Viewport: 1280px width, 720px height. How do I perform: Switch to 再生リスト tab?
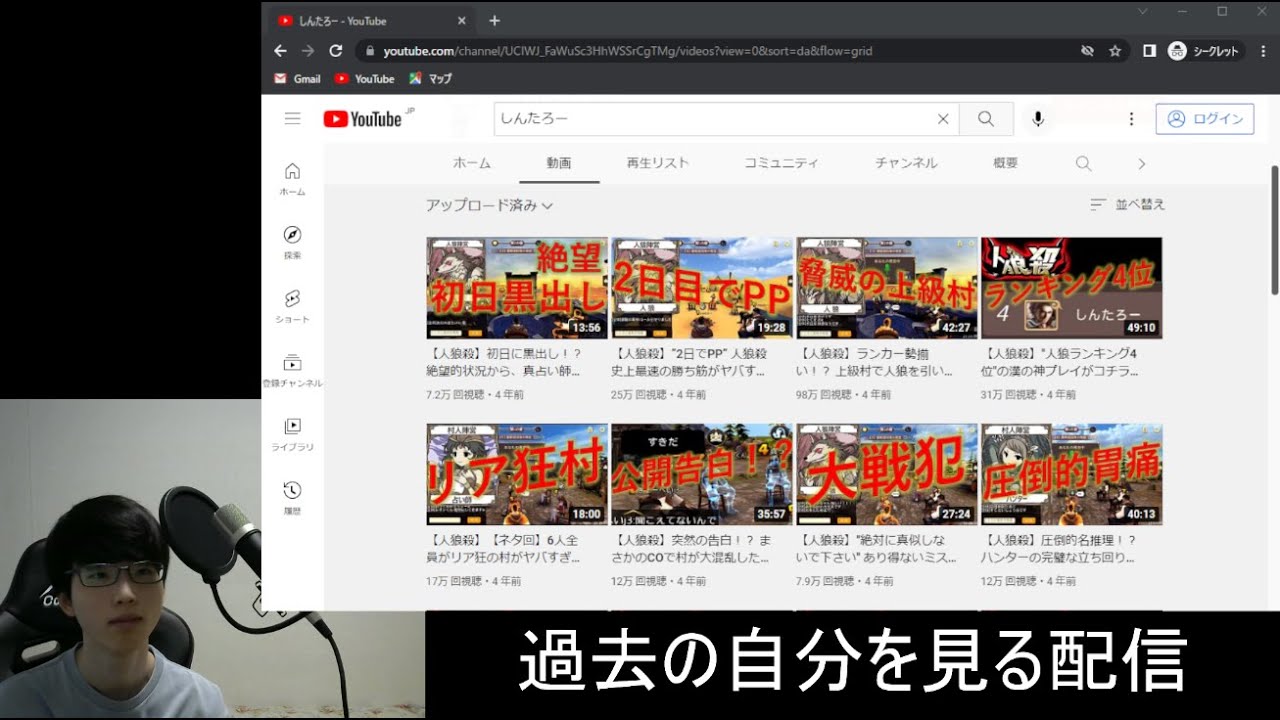tap(658, 163)
